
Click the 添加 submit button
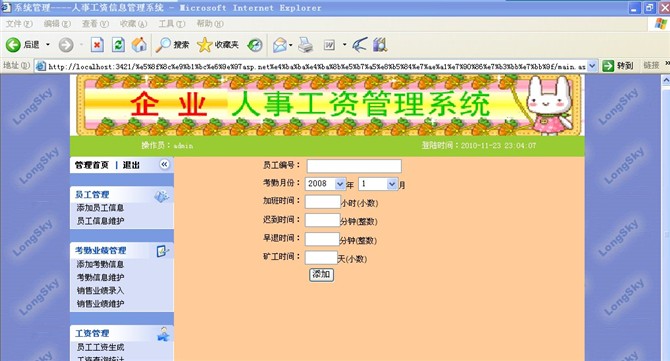click(x=321, y=275)
